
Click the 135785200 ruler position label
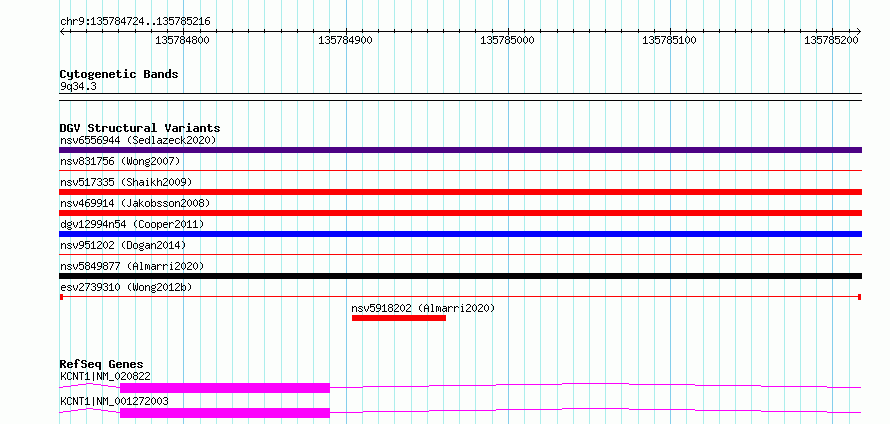click(832, 40)
